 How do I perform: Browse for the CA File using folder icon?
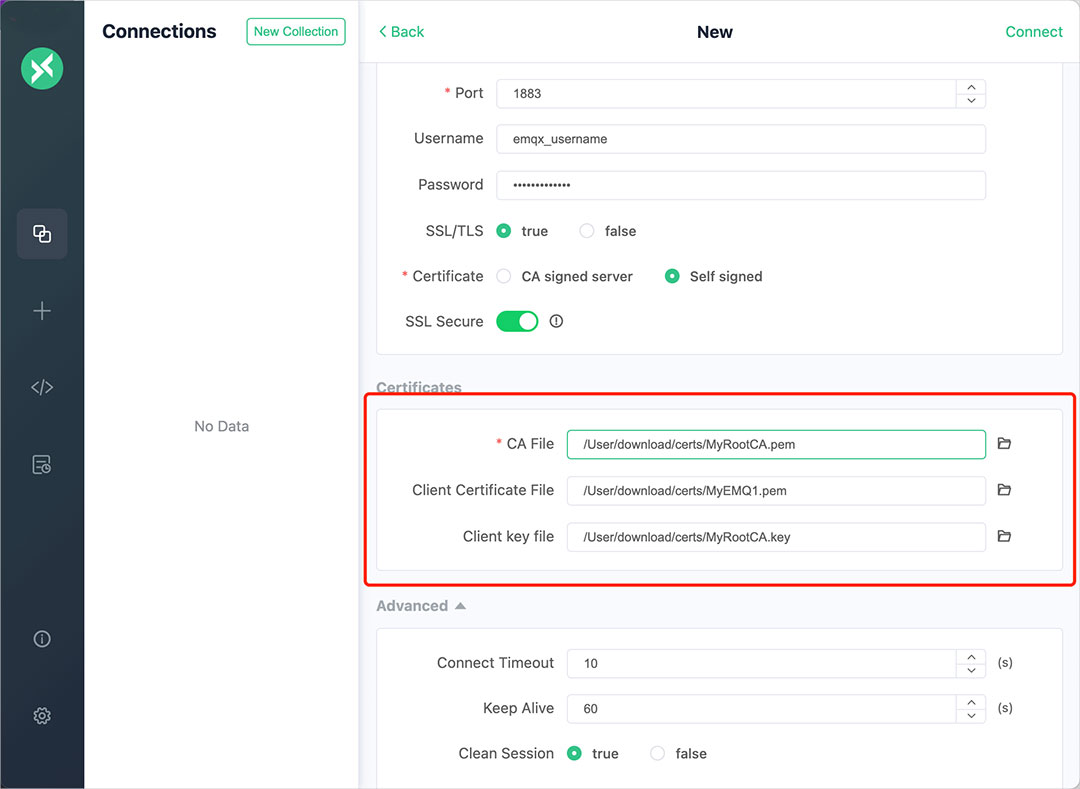1004,443
